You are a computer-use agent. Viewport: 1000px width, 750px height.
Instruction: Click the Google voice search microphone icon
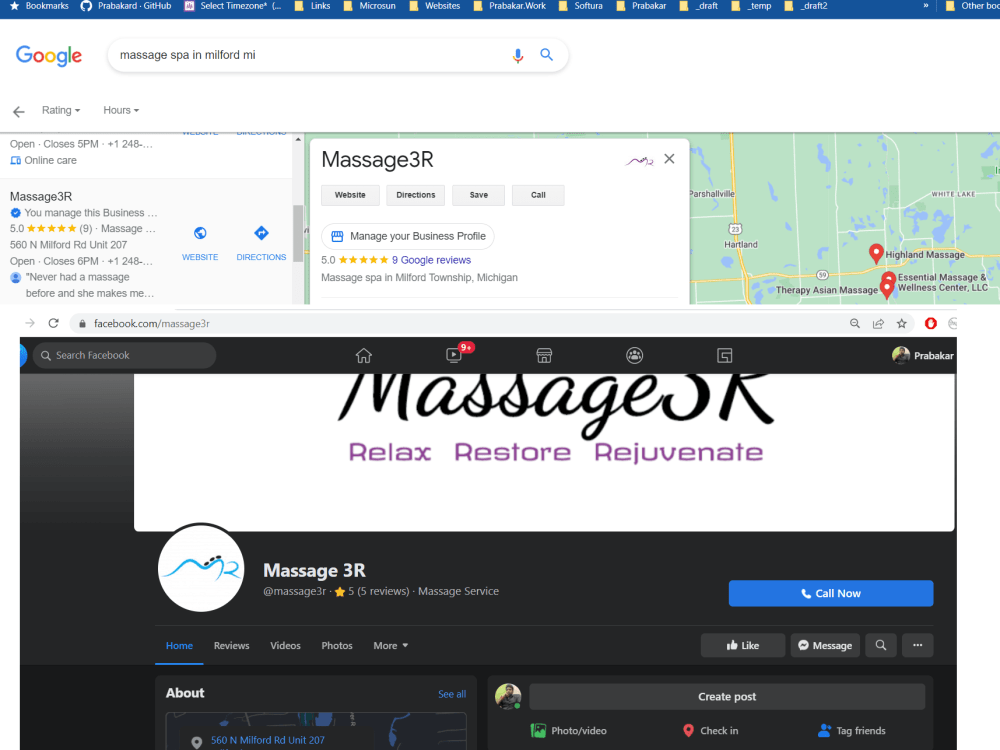tap(518, 55)
